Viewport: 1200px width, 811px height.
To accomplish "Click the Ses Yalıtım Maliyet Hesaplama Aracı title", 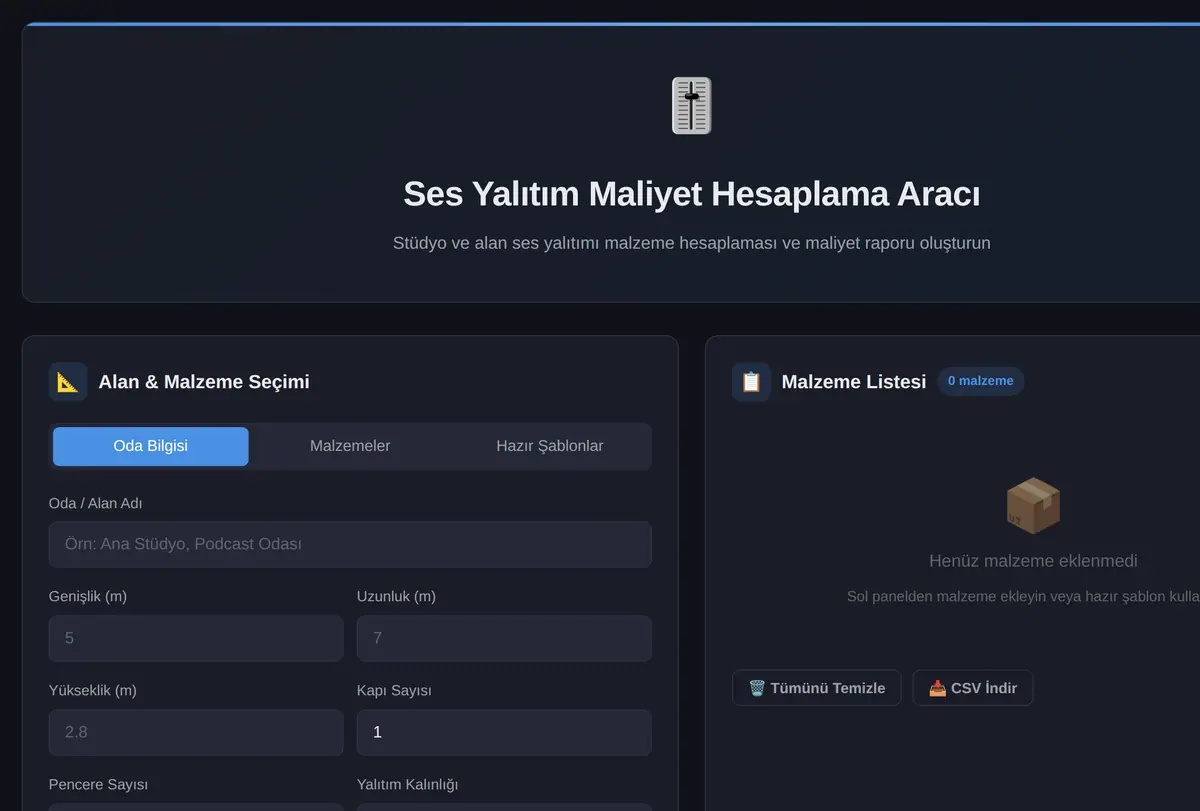I will point(691,193).
